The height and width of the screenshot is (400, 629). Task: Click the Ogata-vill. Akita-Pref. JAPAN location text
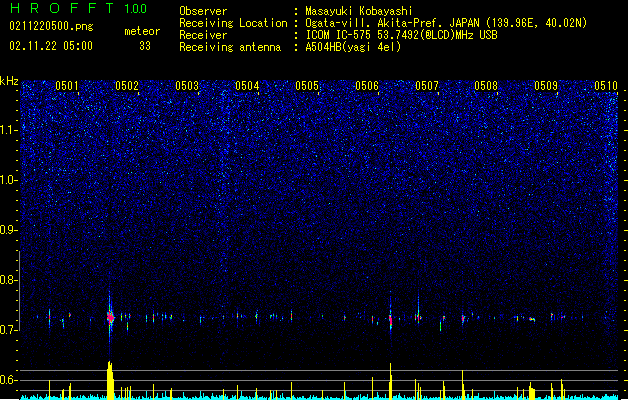click(446, 23)
